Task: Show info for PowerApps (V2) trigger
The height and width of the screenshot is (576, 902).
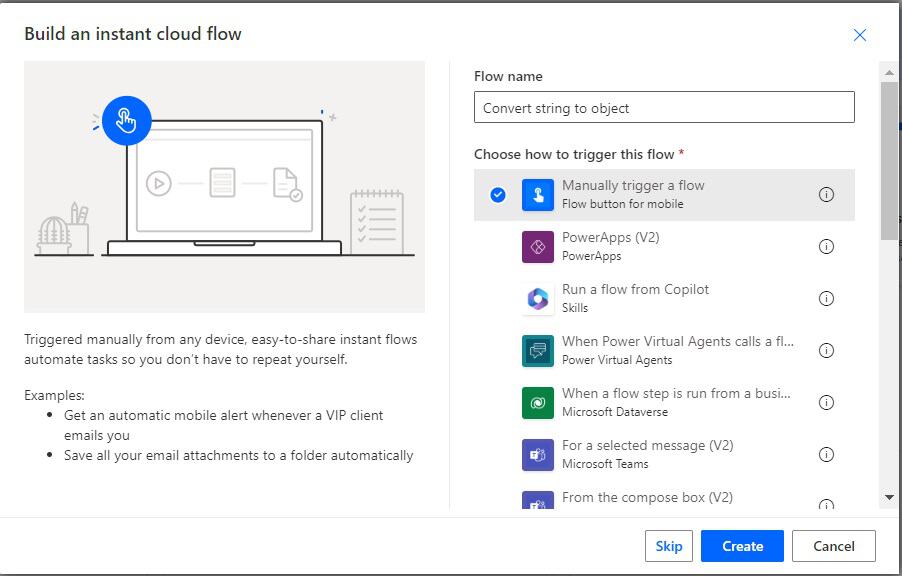Action: coord(826,246)
